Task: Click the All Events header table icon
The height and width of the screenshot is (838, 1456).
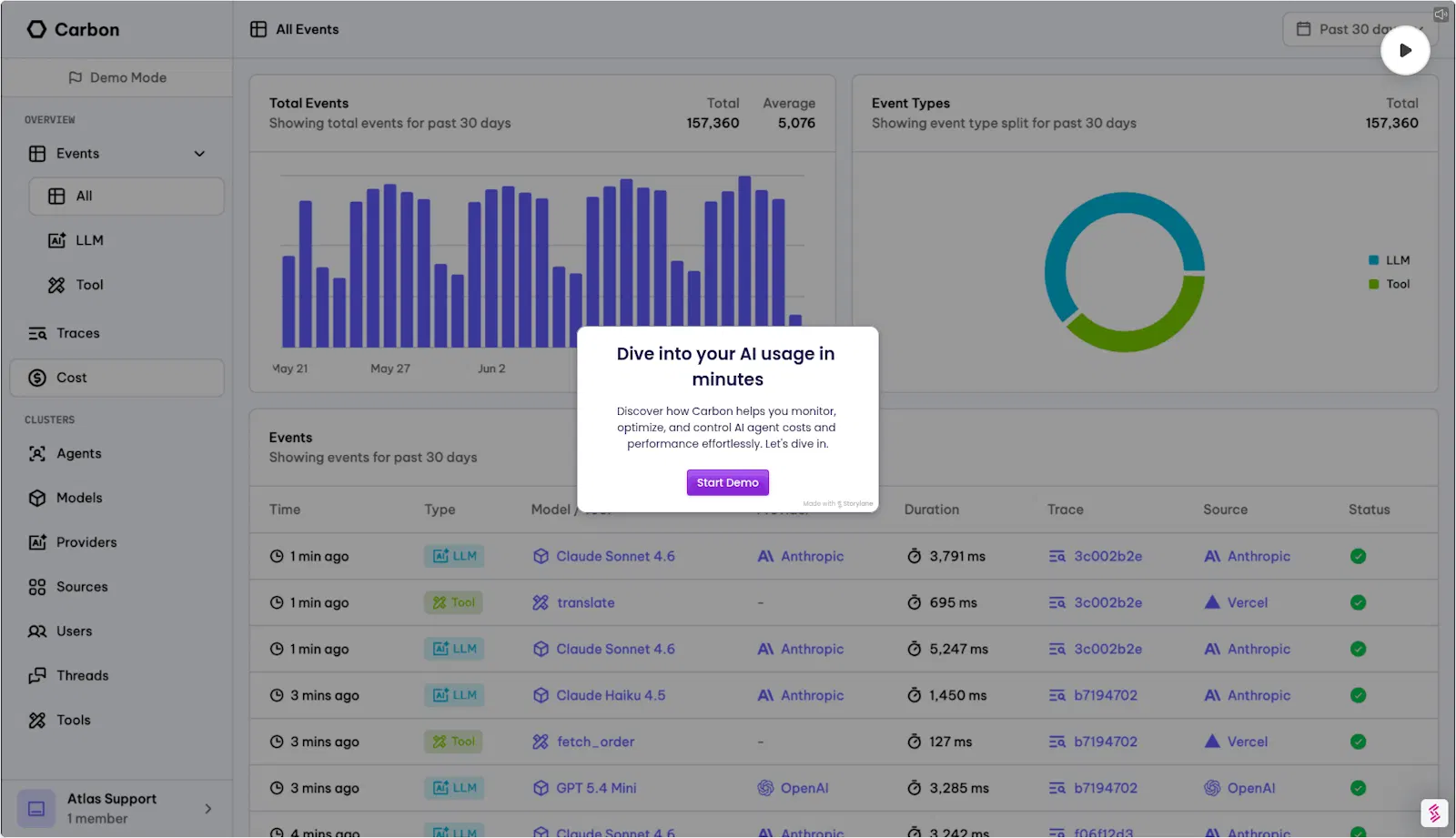Action: coord(258,29)
